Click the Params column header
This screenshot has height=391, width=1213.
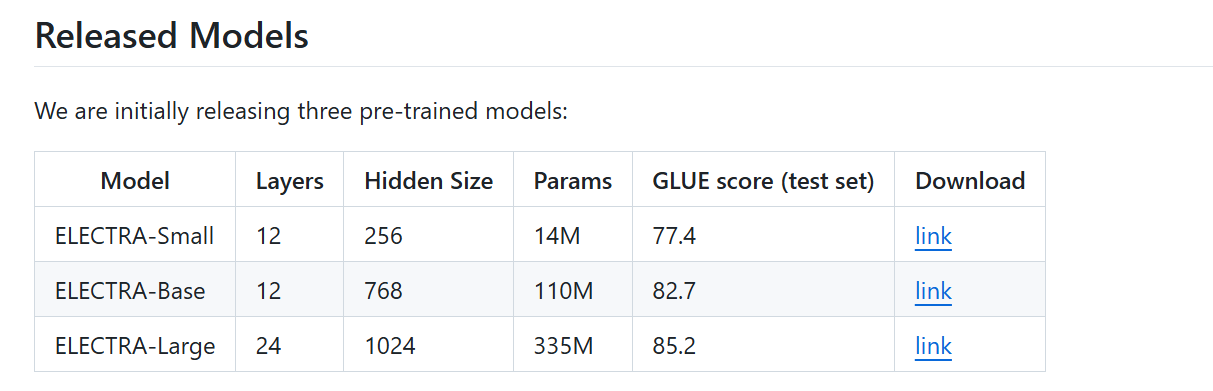tap(573, 181)
